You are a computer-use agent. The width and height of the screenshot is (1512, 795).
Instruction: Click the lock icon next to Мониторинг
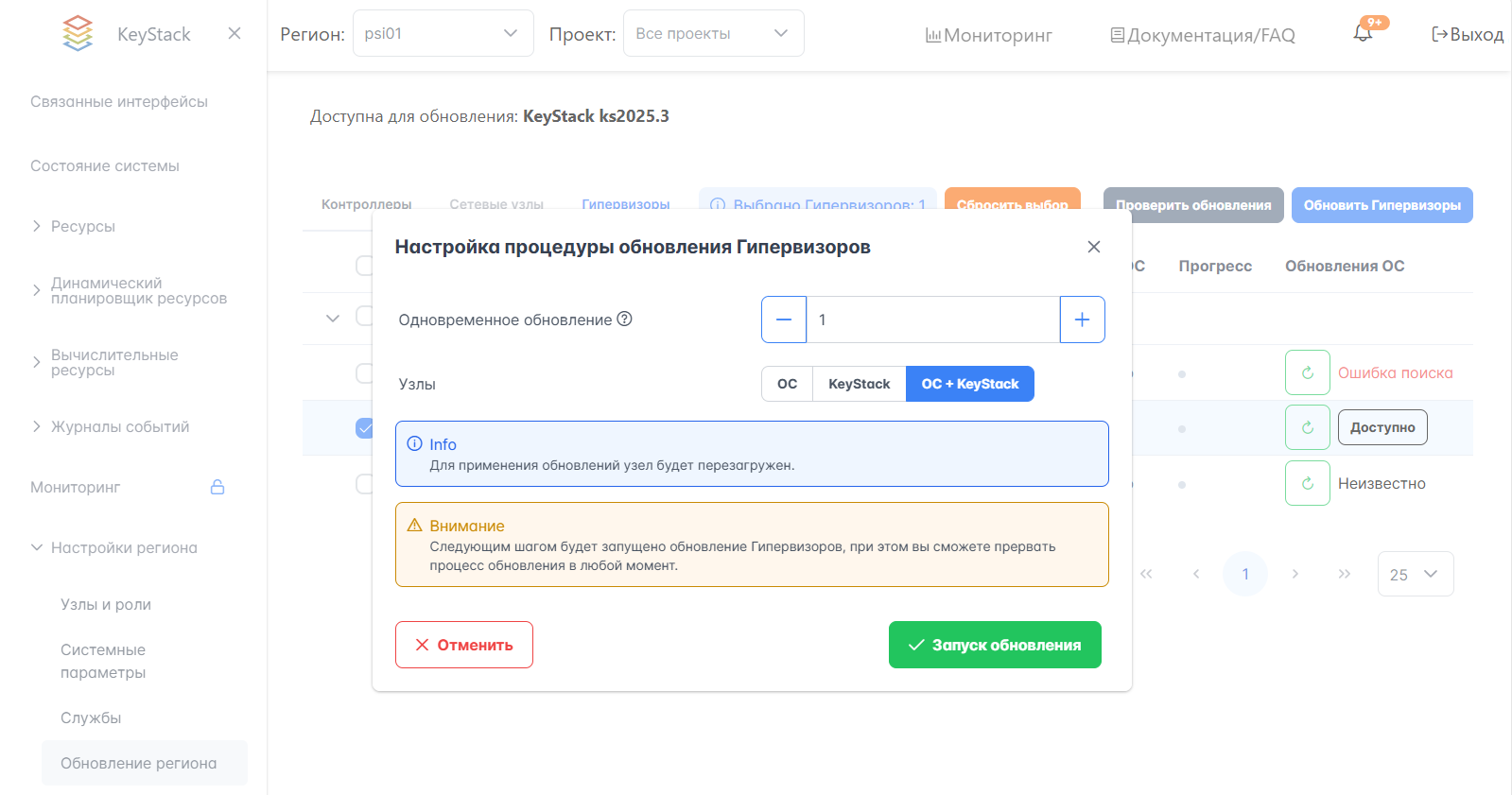217,487
